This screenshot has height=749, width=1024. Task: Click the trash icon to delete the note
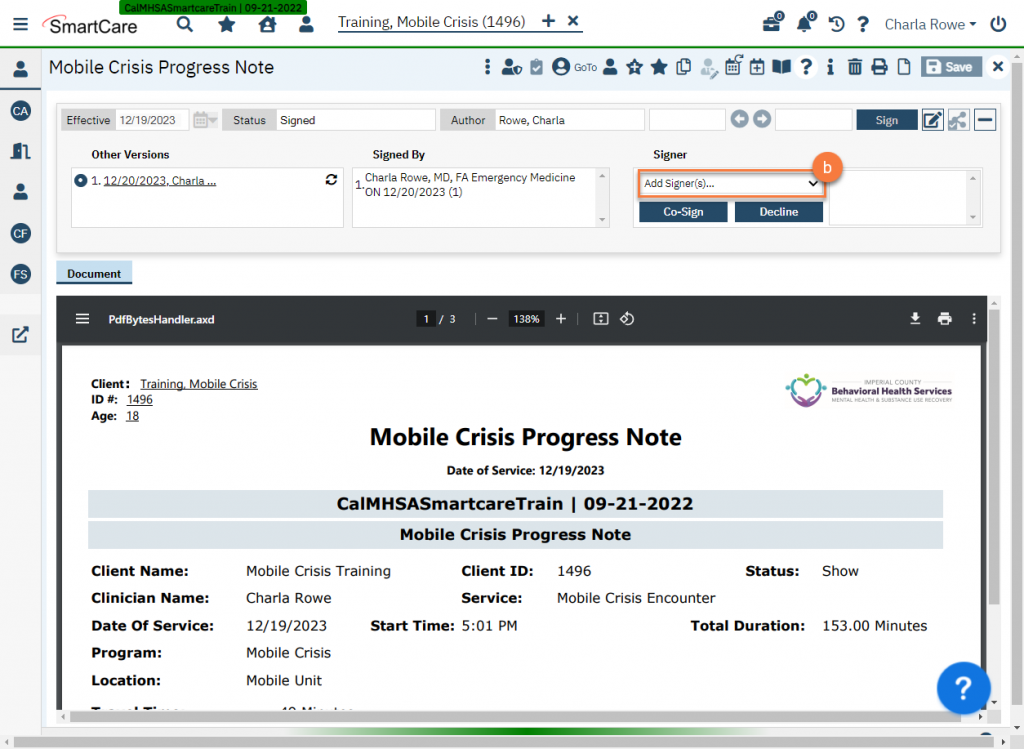[855, 66]
